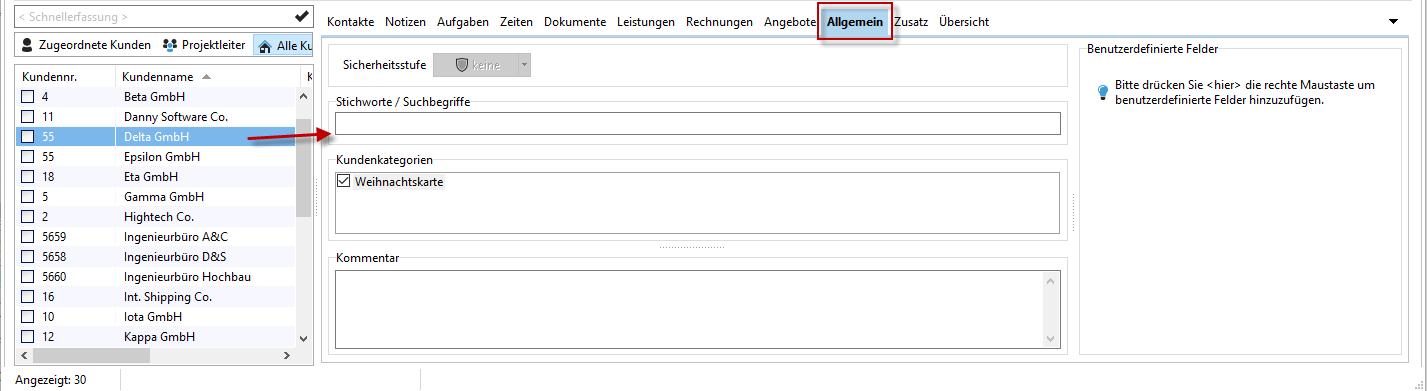Show the Zeiten tab
1427x391 pixels.
click(515, 22)
